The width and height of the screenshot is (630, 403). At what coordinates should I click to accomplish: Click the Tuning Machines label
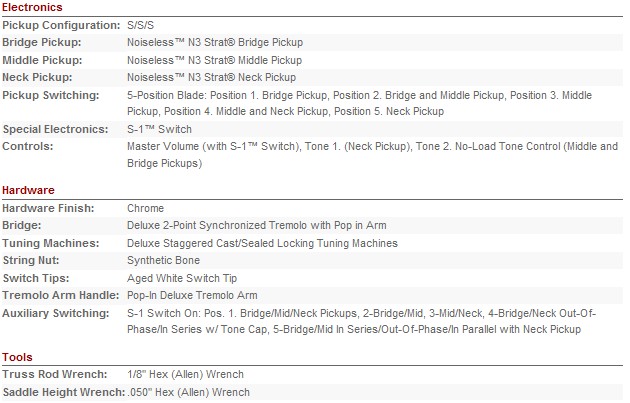coord(51,243)
